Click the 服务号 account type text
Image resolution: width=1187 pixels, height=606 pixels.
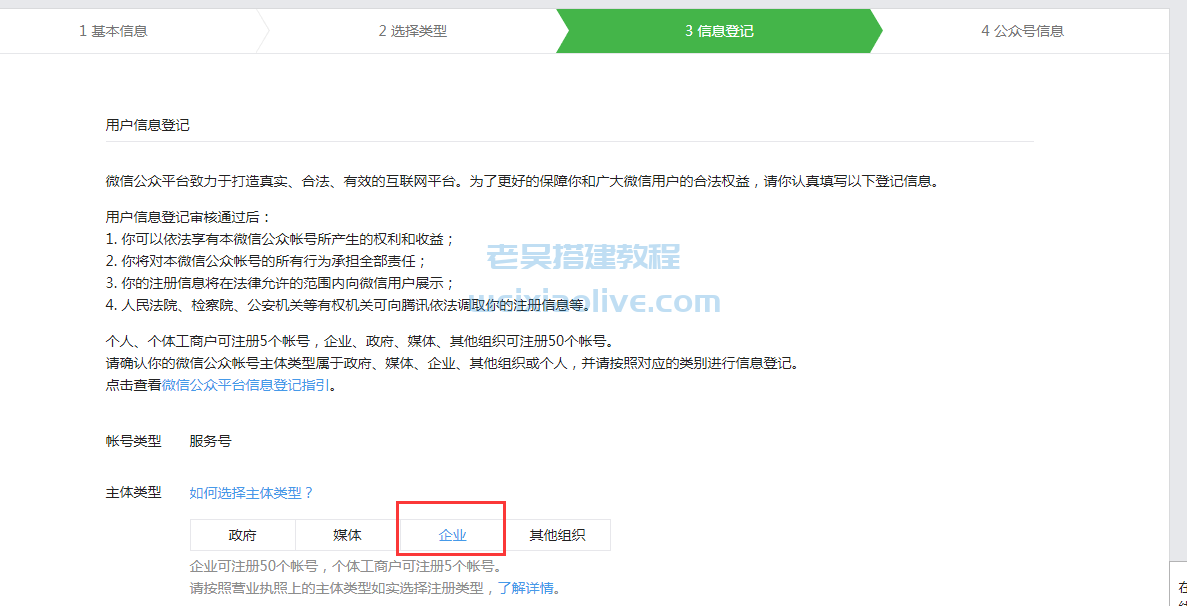coord(210,440)
